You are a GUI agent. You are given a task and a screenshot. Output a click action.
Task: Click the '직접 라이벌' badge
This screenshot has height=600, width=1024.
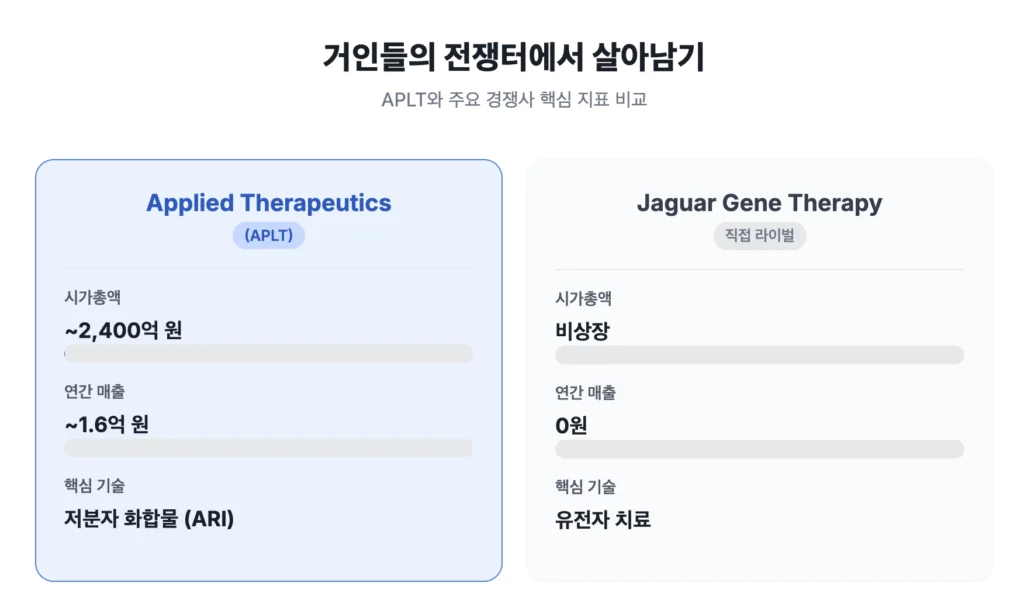(x=759, y=236)
